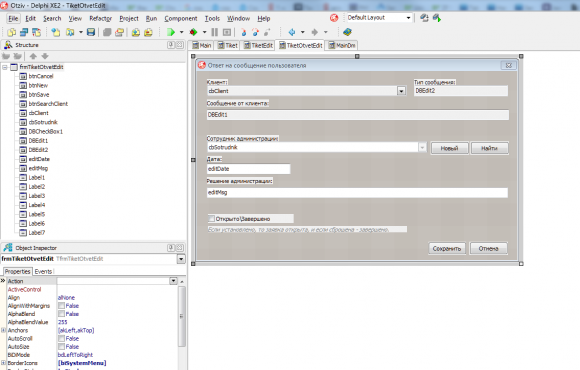Open Refactor menu
The image size is (580, 370).
[x=100, y=18]
